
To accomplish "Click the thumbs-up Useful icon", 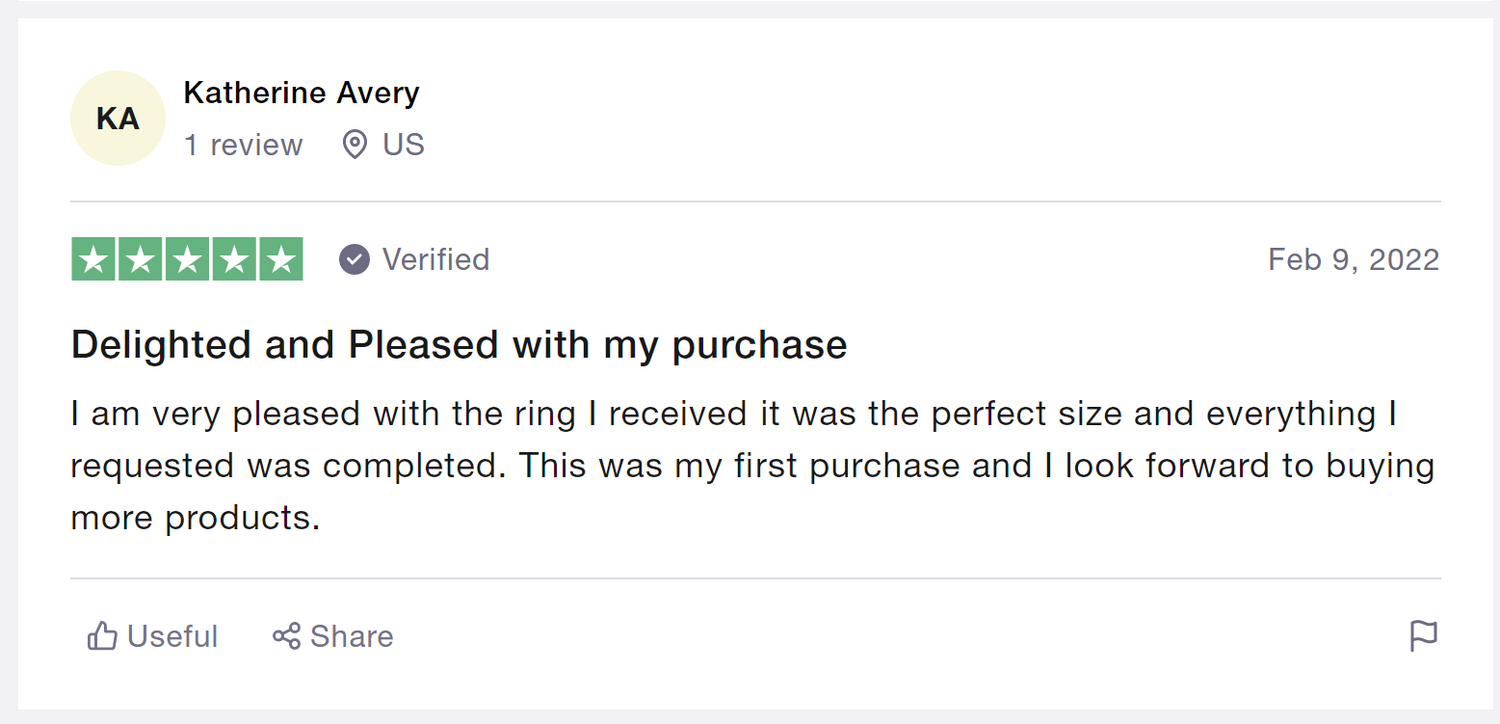I will (x=102, y=636).
